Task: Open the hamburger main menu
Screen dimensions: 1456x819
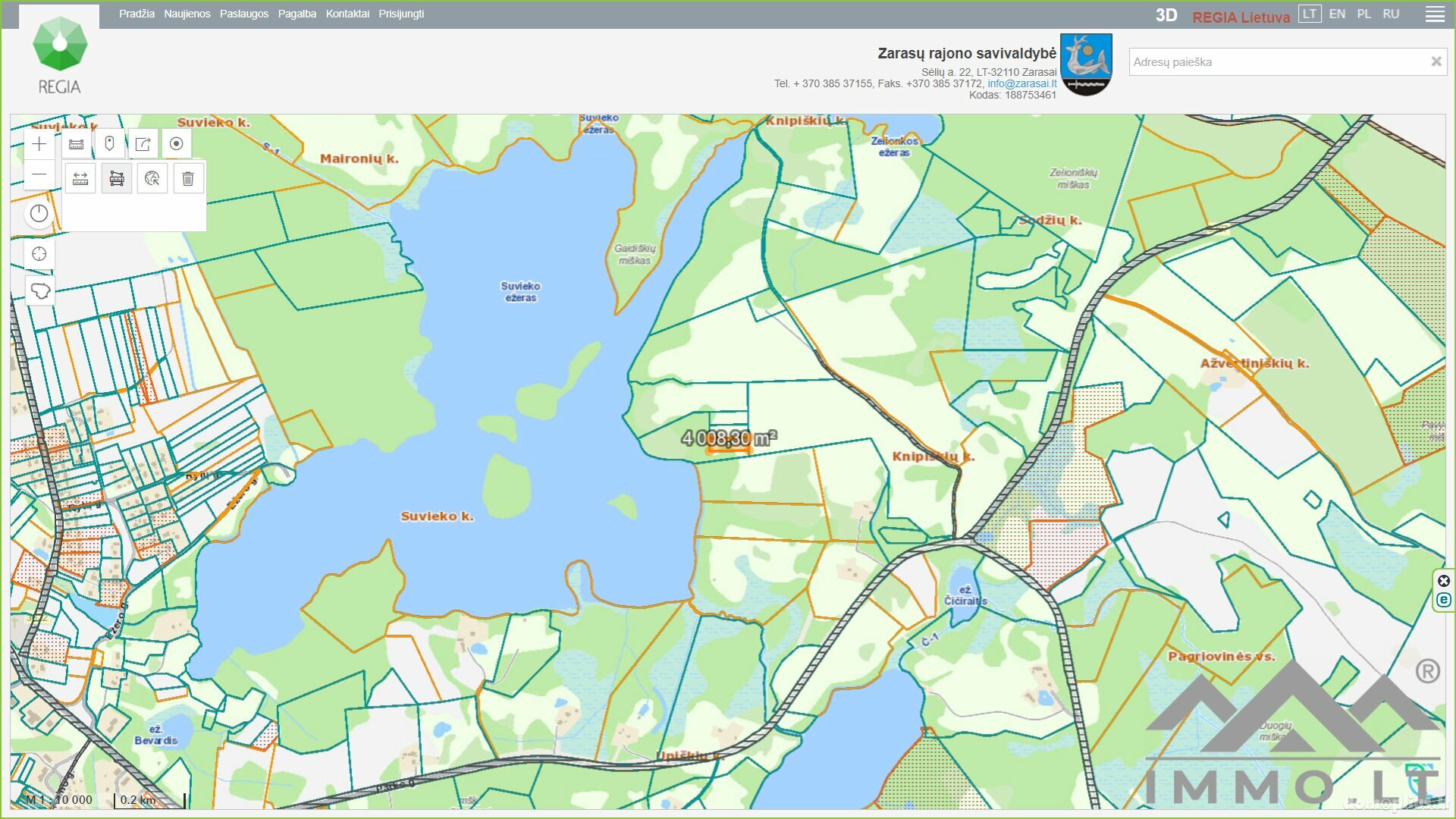Action: pos(1435,14)
